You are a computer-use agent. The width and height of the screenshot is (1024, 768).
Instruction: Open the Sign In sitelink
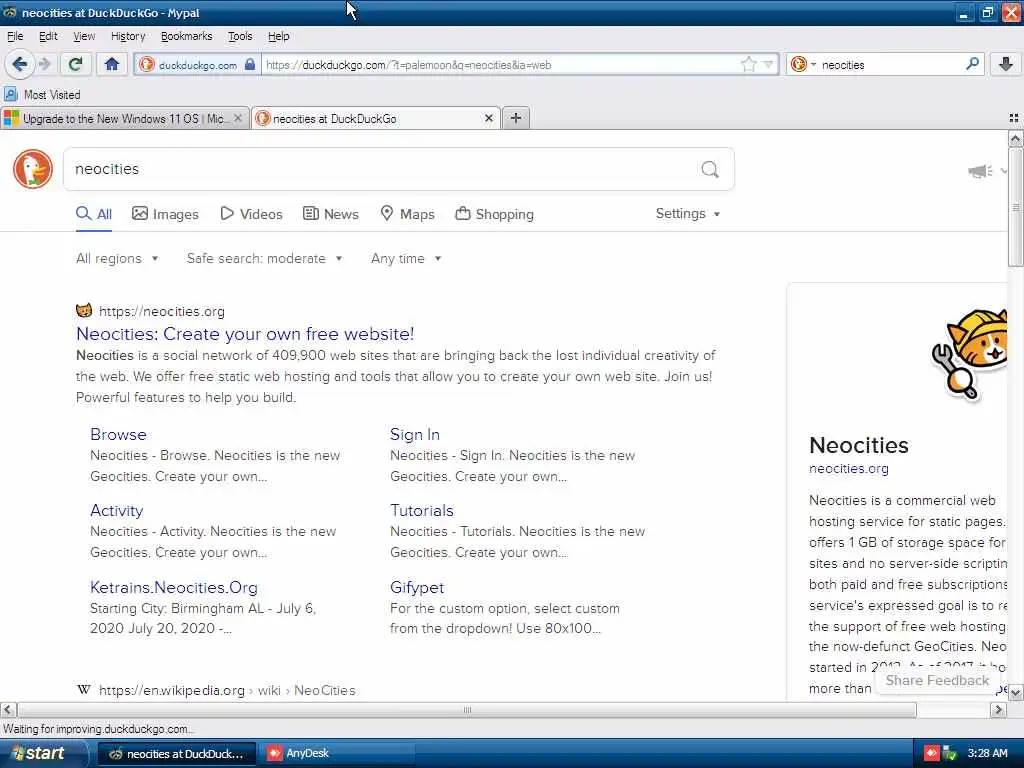coord(415,434)
